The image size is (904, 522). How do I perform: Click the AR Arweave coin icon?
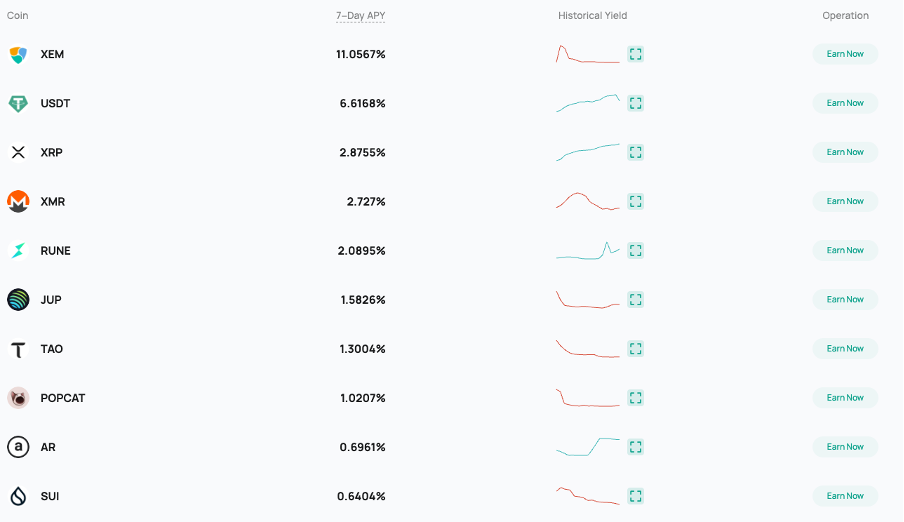click(x=18, y=447)
